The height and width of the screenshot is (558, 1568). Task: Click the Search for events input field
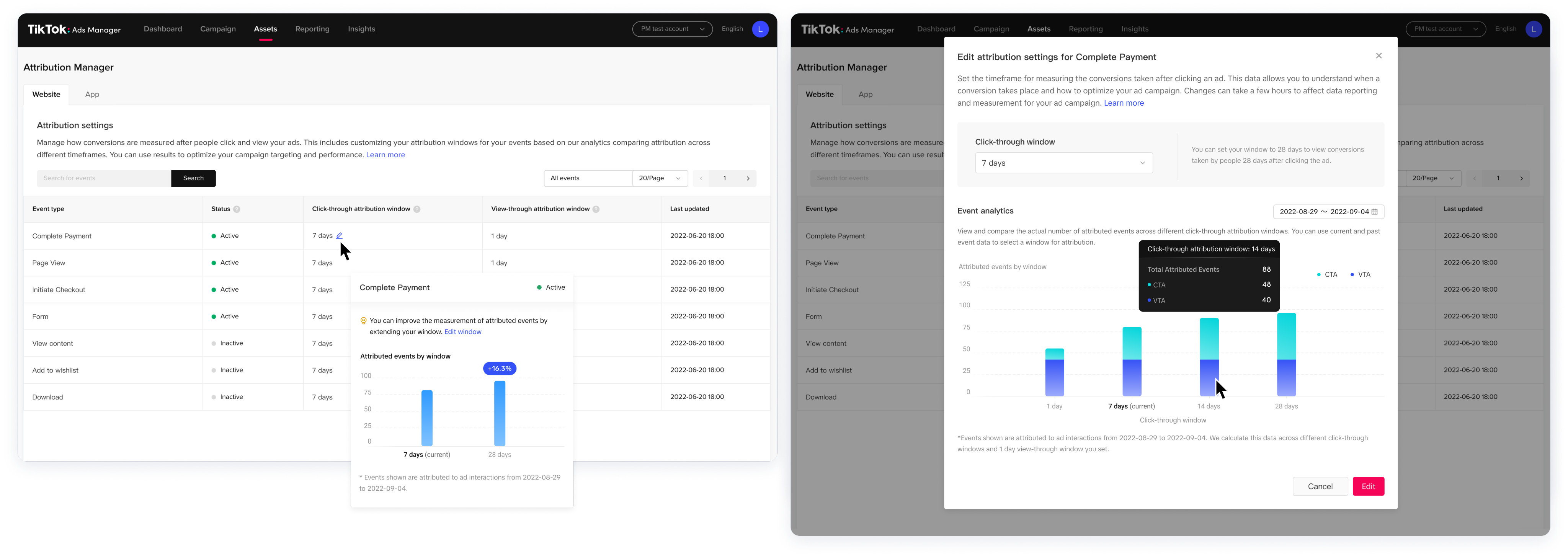click(x=103, y=178)
